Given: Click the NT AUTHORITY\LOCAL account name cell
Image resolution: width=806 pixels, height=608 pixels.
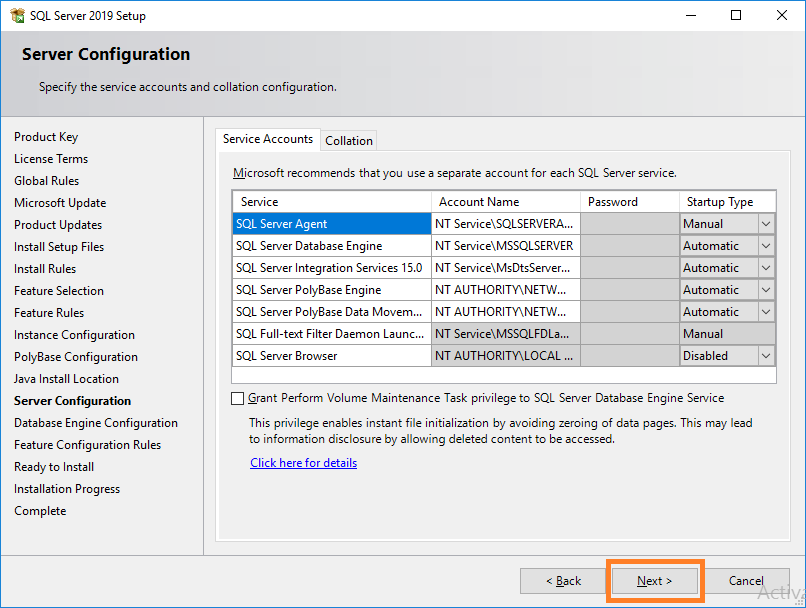Looking at the screenshot, I should click(x=506, y=356).
